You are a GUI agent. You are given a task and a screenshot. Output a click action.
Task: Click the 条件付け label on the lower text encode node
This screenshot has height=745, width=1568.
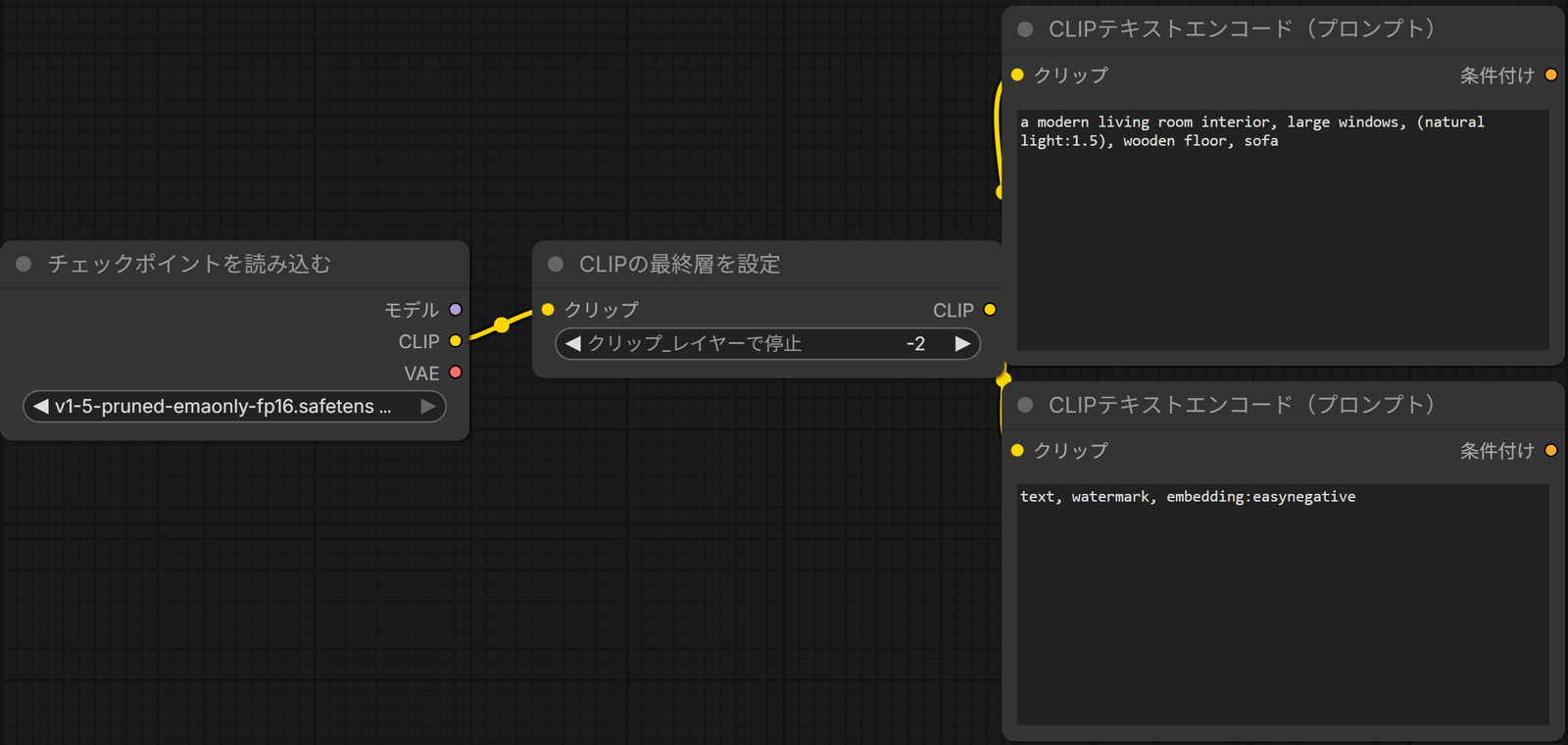[1497, 451]
